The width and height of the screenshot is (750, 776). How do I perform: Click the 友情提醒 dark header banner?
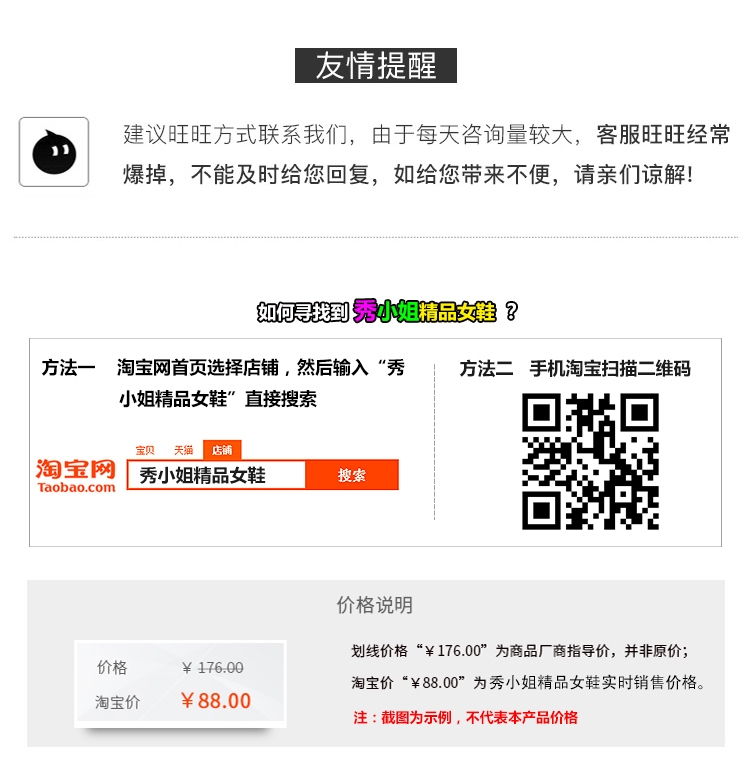[376, 65]
